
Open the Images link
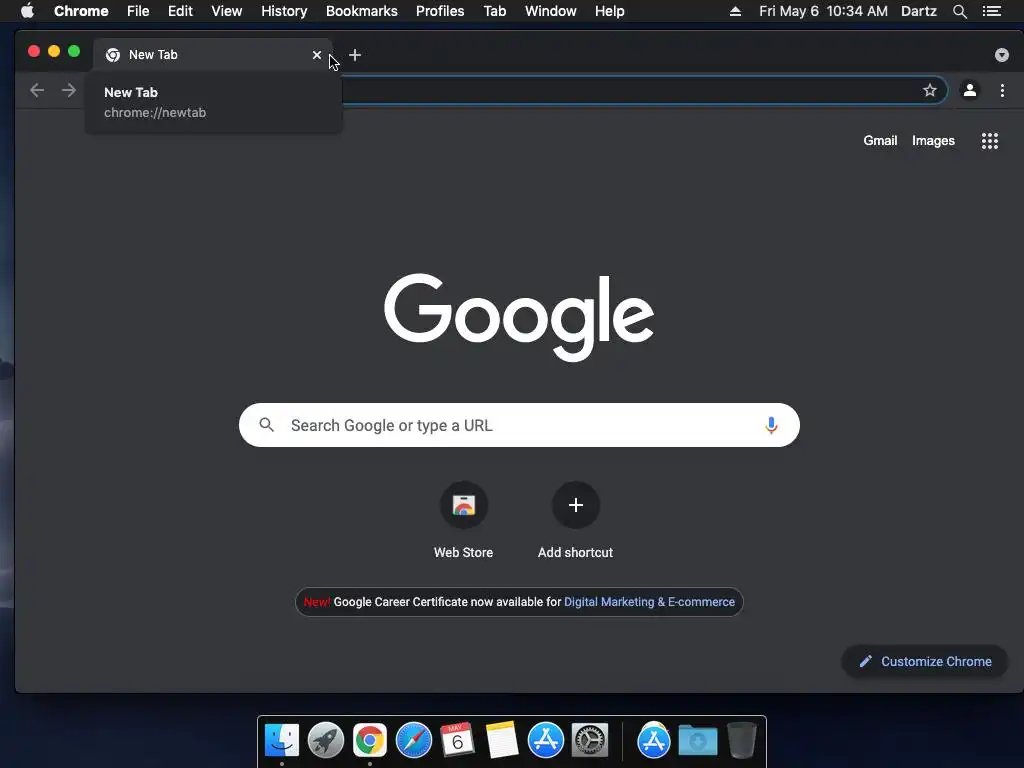(x=933, y=140)
